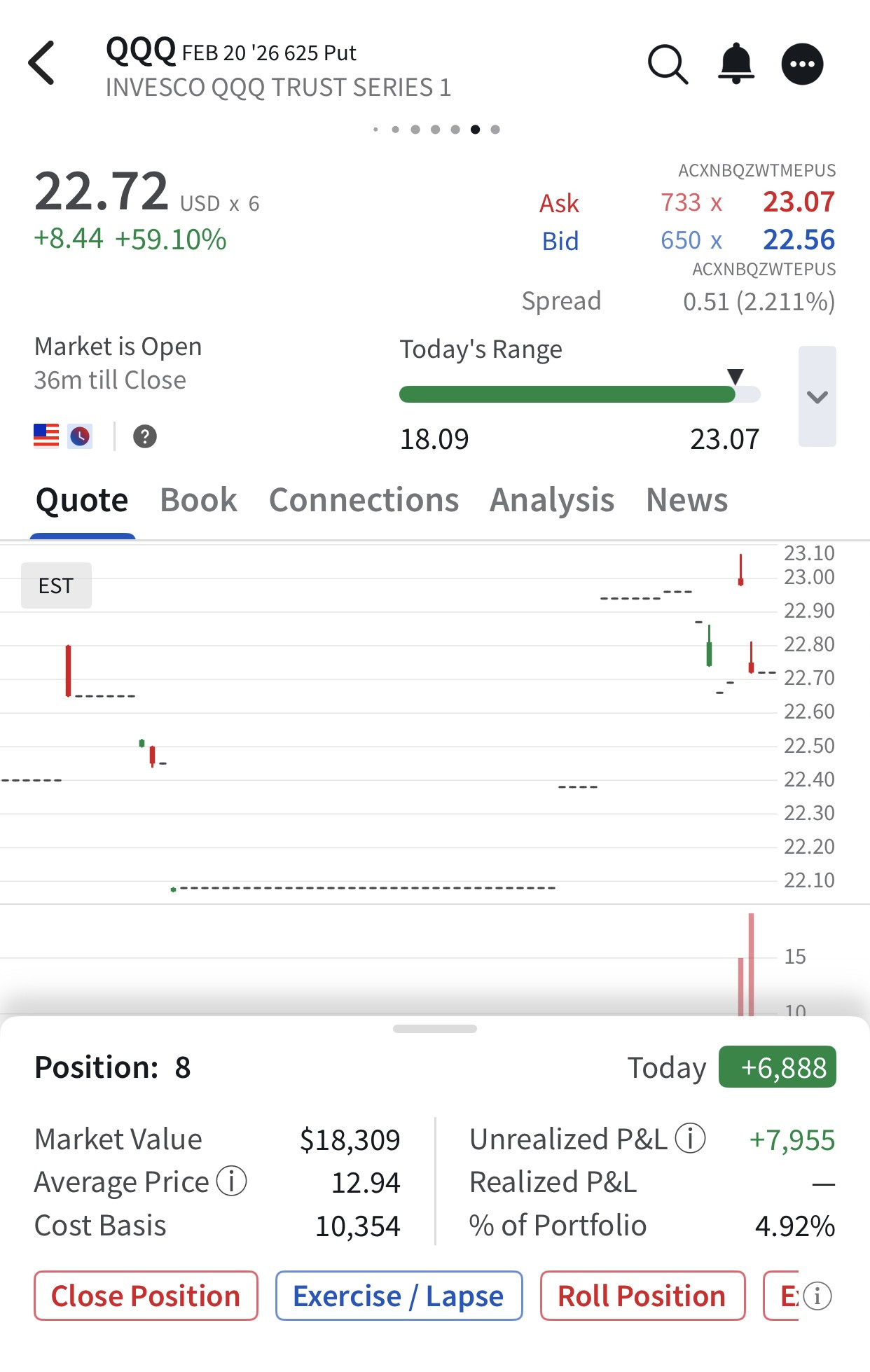Click the Today's Range green slider bar
Image resolution: width=870 pixels, height=1372 pixels.
[x=567, y=394]
